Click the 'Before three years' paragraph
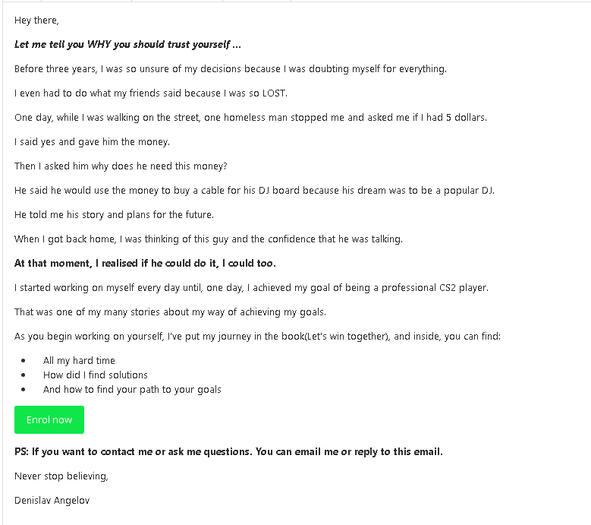This screenshot has height=525, width=591. (230, 69)
